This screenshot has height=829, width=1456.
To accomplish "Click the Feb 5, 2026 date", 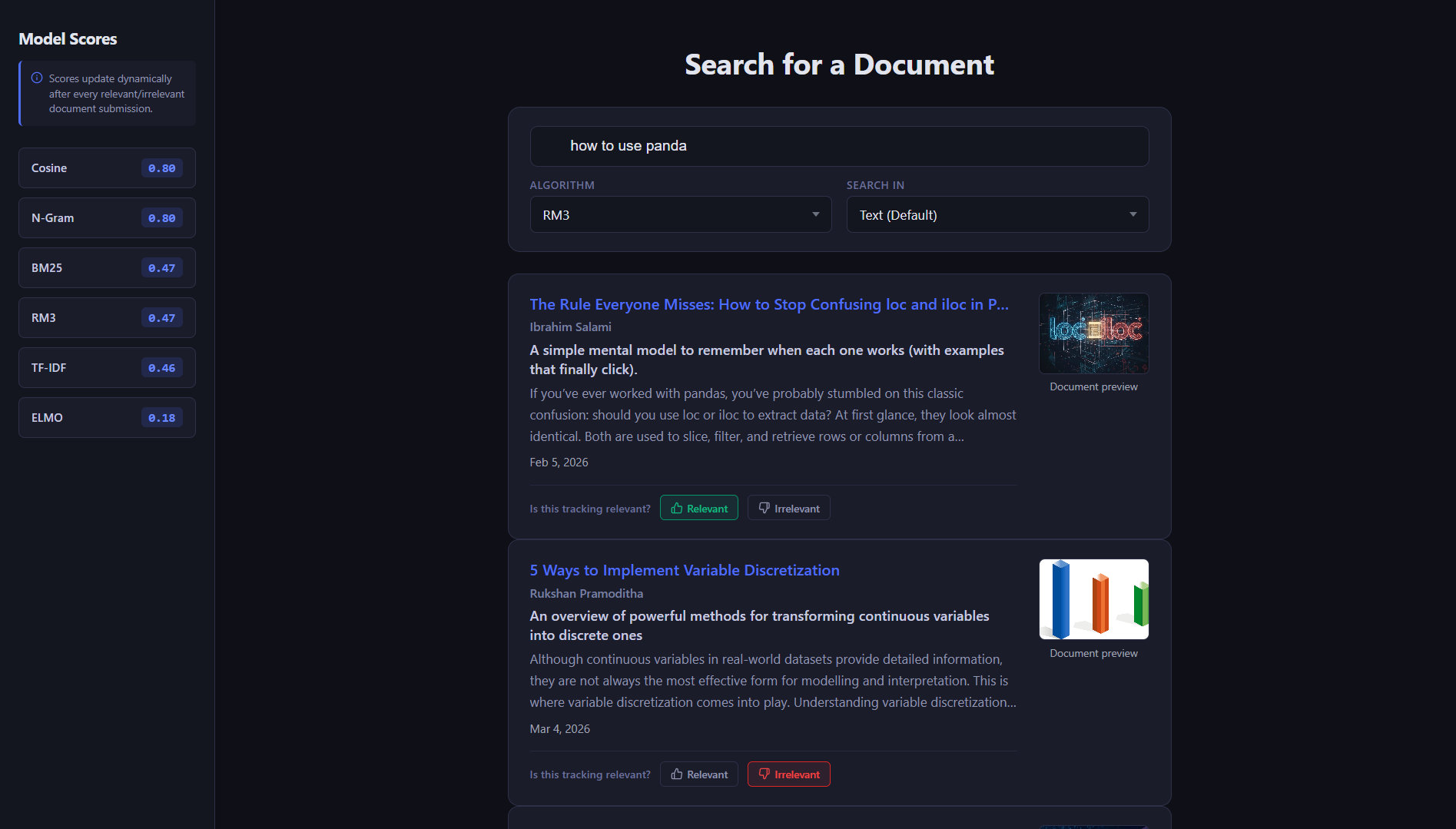I will [x=559, y=462].
